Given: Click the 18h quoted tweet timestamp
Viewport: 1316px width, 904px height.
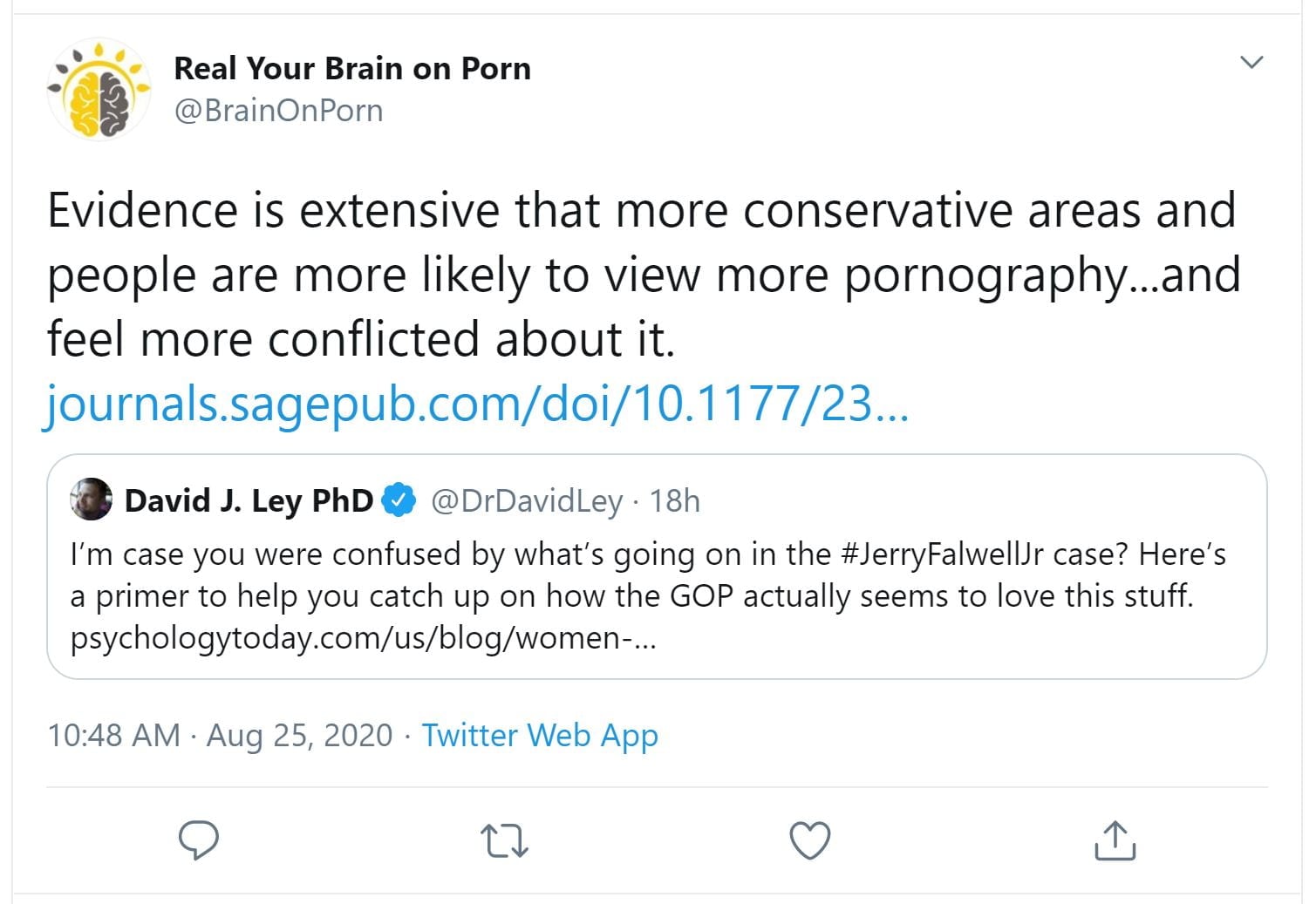Looking at the screenshot, I should click(x=674, y=501).
